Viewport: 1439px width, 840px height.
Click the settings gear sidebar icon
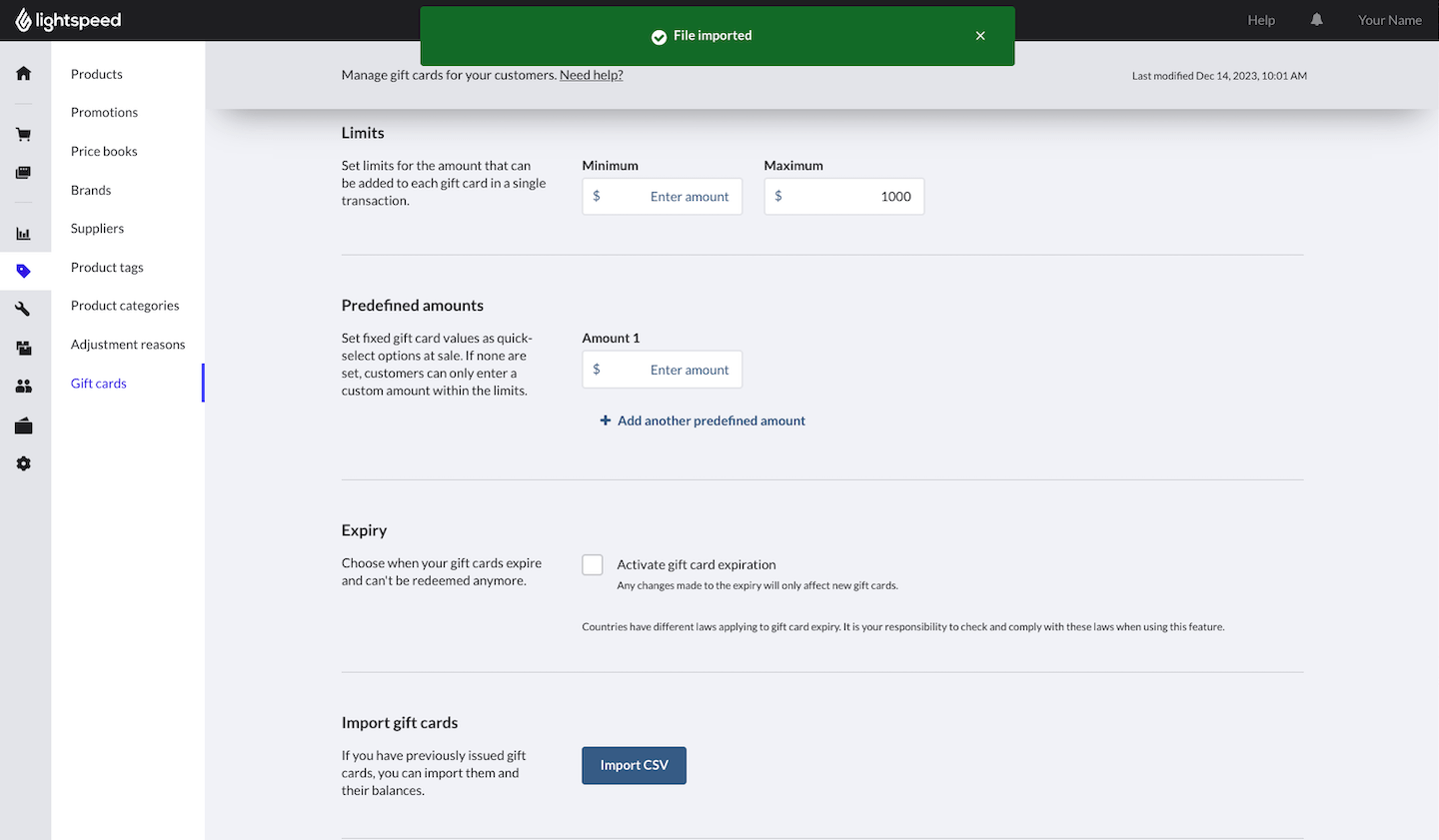[x=24, y=463]
